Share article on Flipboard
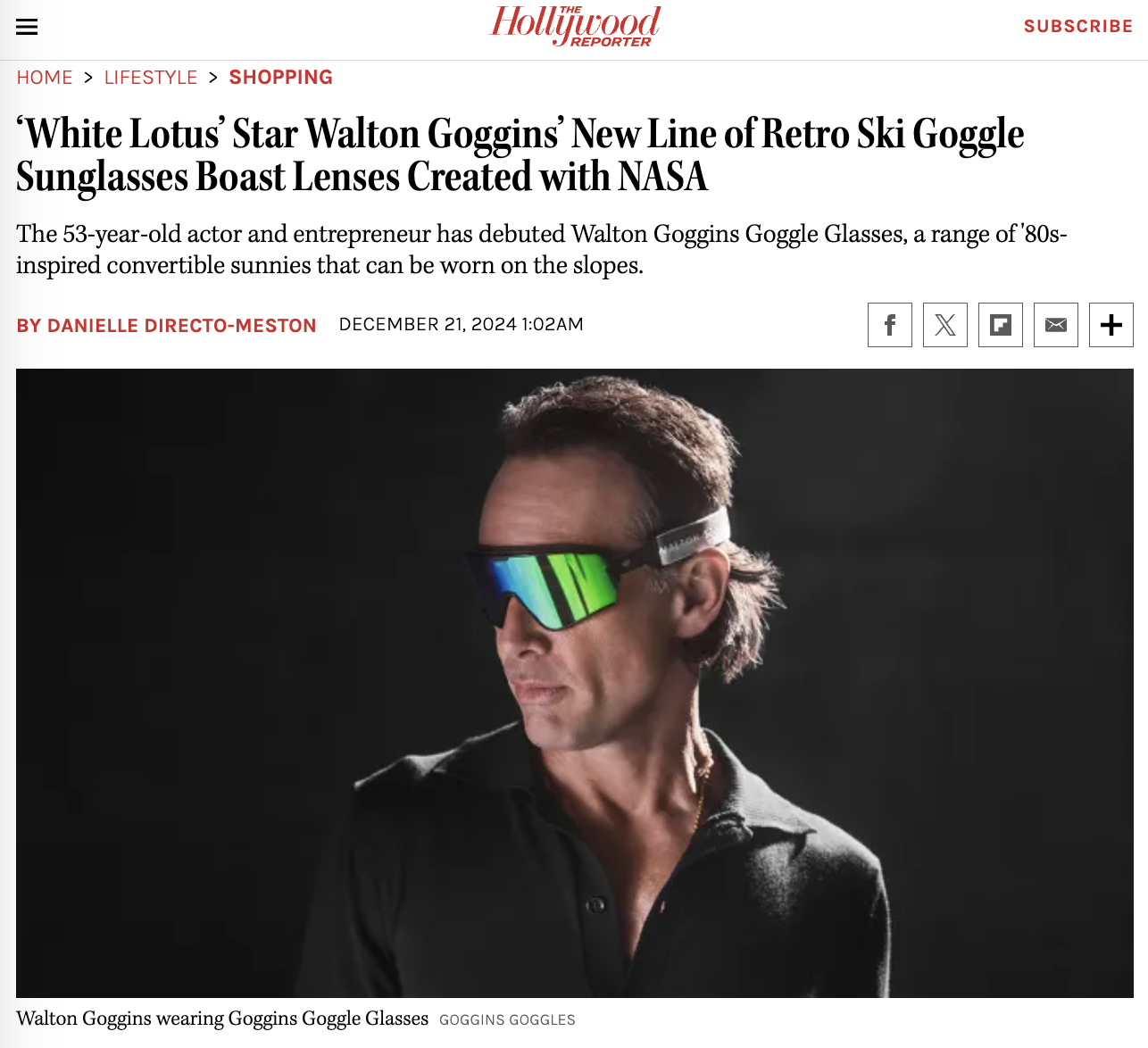The width and height of the screenshot is (1148, 1048). click(x=1001, y=325)
